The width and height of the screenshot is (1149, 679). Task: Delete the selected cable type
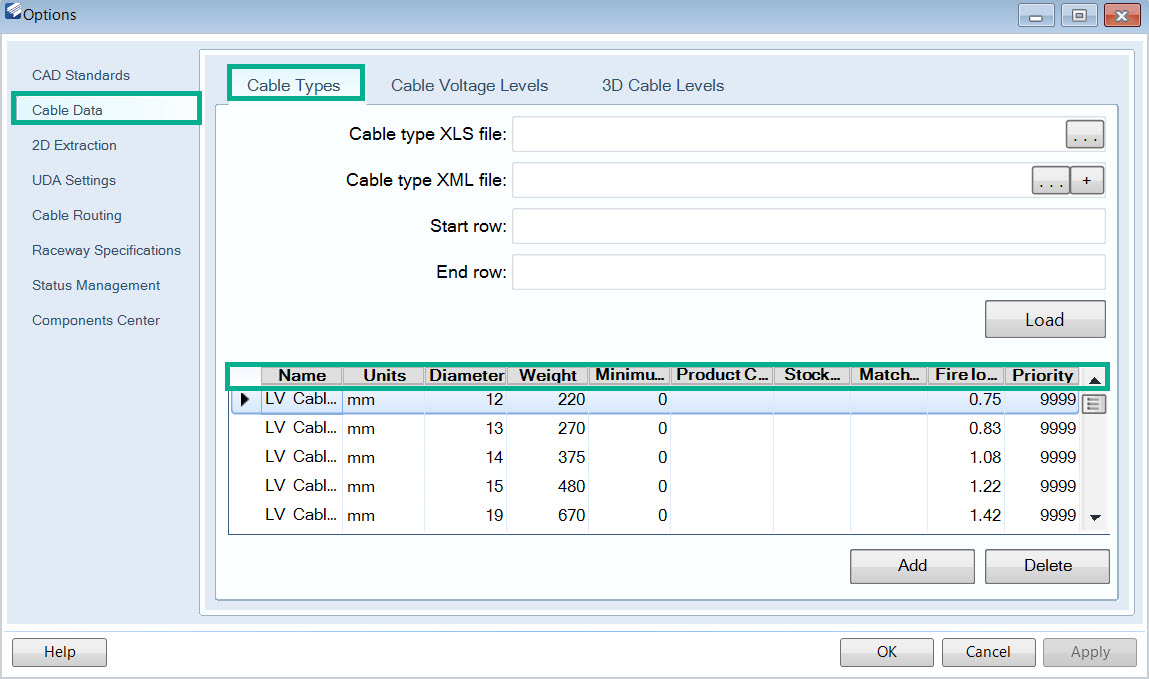1047,565
